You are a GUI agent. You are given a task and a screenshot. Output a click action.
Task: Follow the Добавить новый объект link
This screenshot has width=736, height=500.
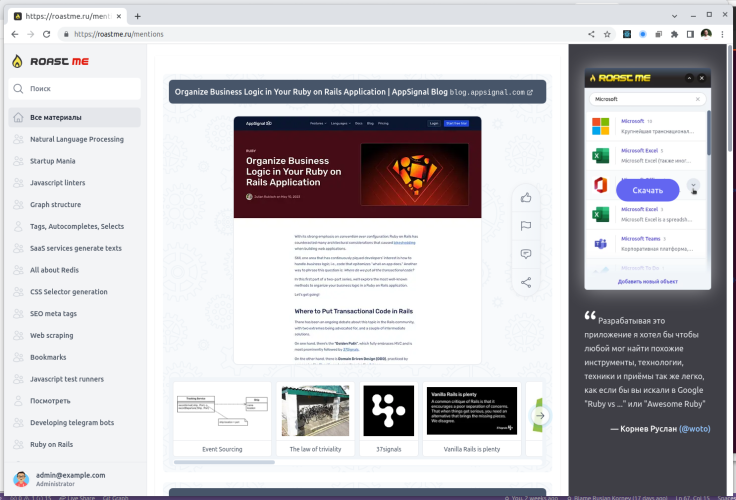[647, 282]
